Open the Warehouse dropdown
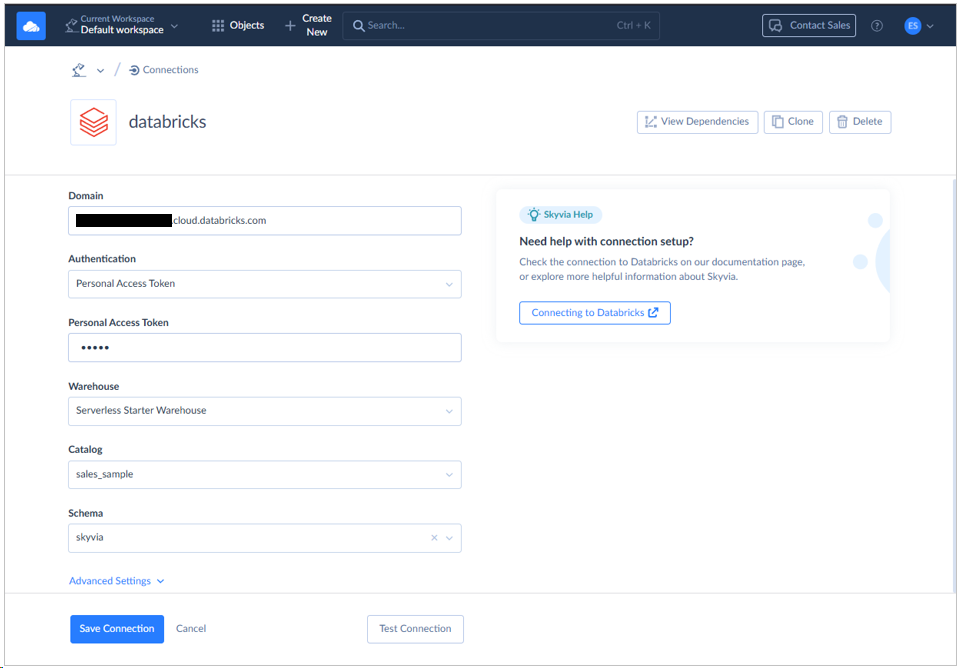957x668 pixels. (265, 411)
